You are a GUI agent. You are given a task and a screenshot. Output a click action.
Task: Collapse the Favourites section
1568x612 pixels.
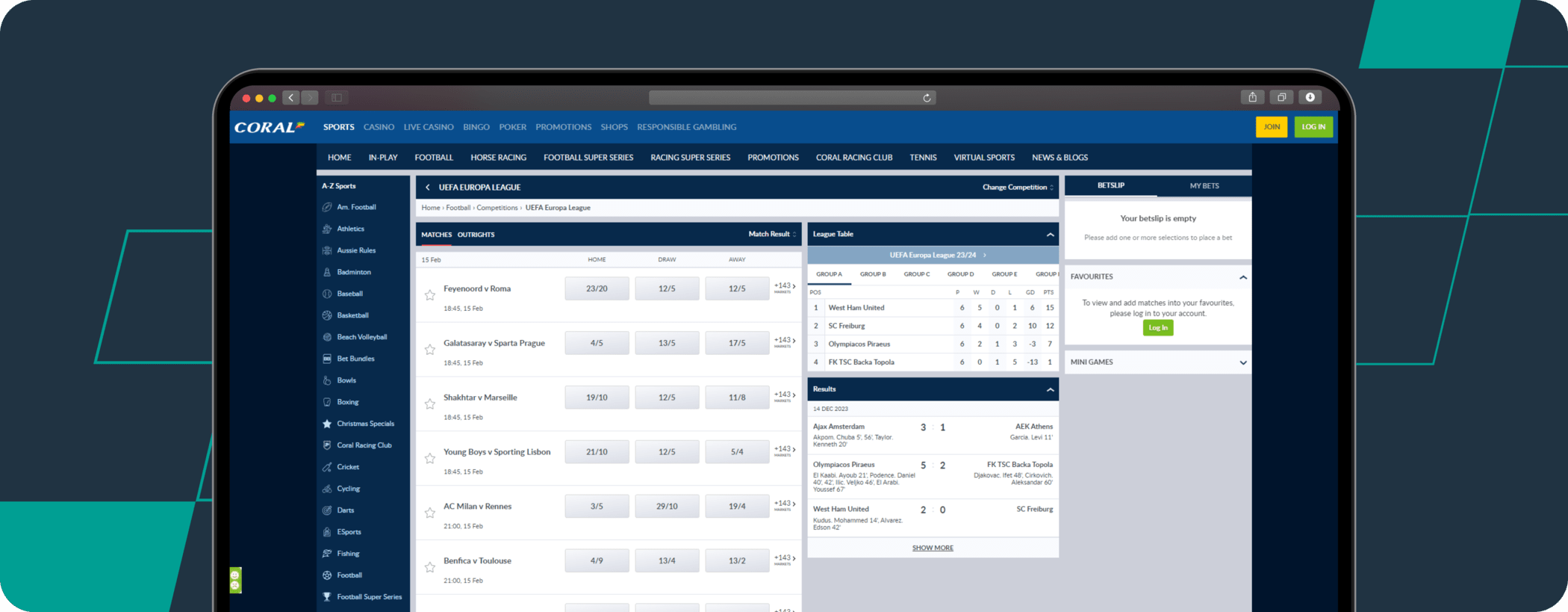coord(1243,277)
